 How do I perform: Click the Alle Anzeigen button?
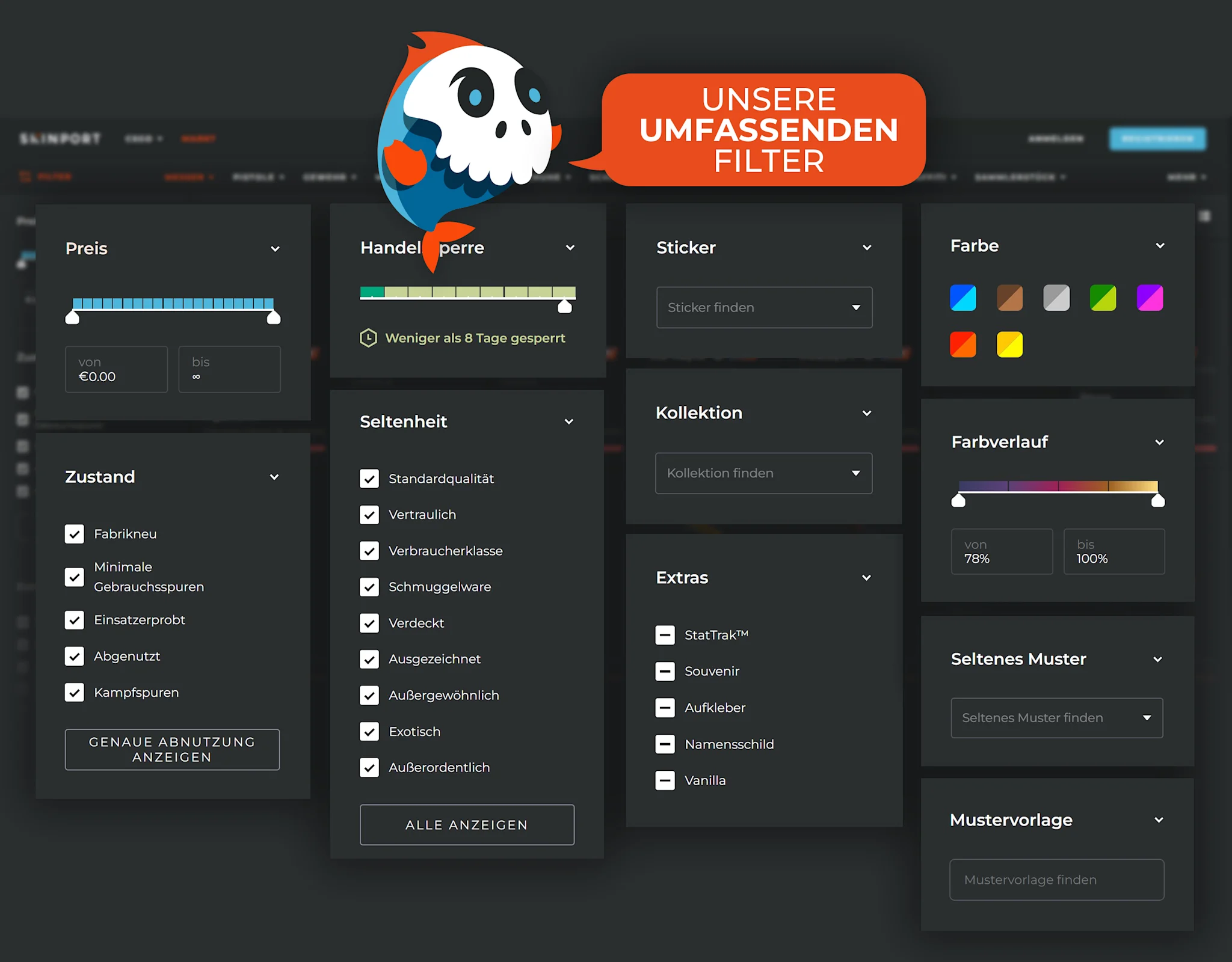point(467,825)
